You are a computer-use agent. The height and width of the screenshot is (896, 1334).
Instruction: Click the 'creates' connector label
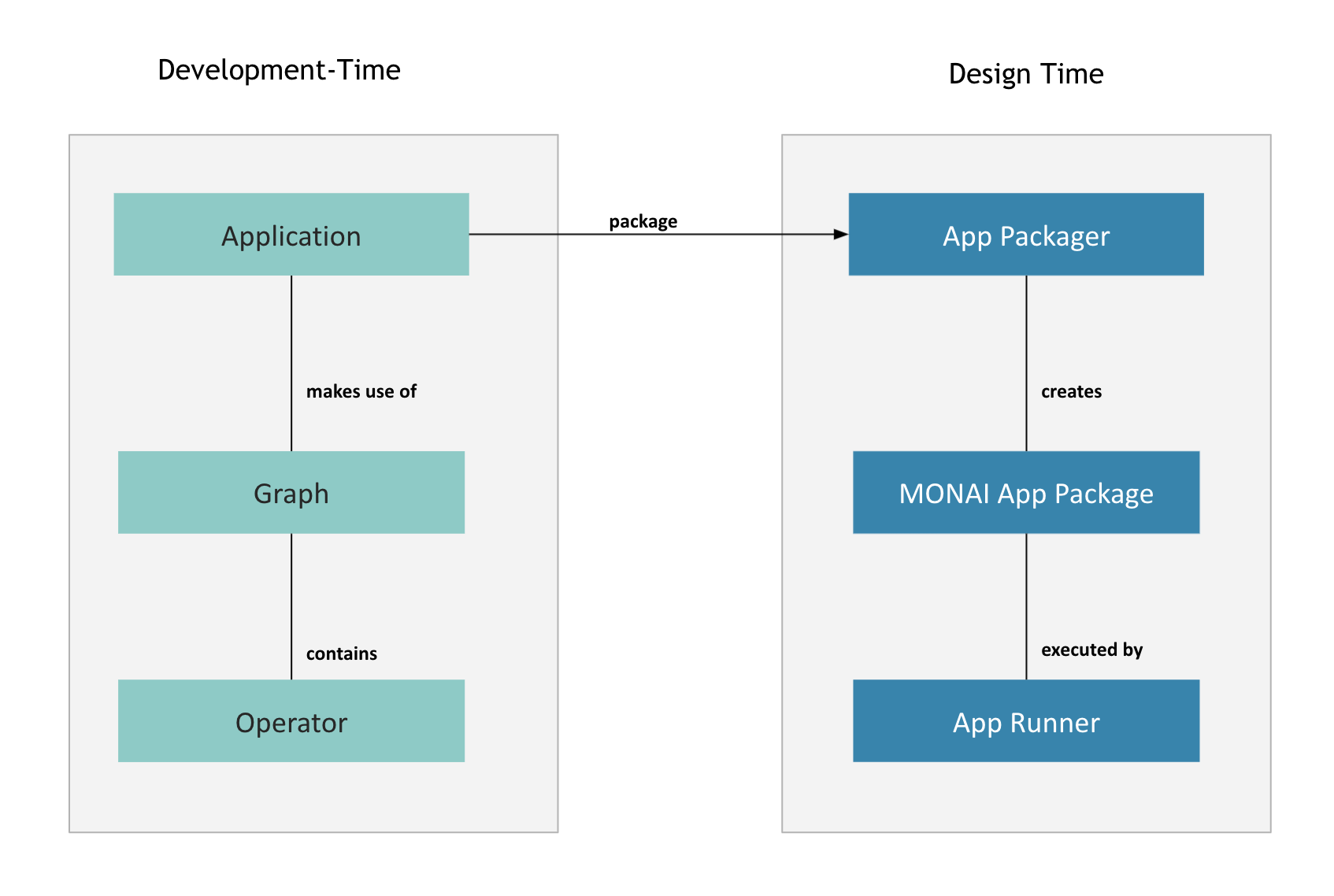click(x=1072, y=391)
